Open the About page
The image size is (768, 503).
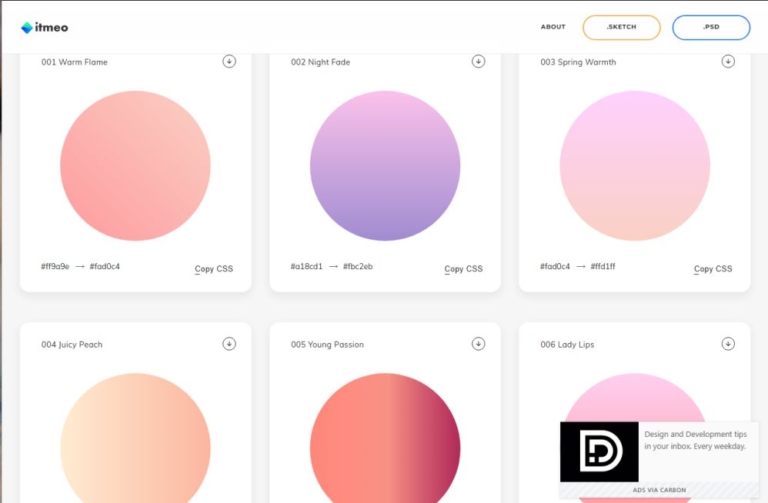(553, 27)
